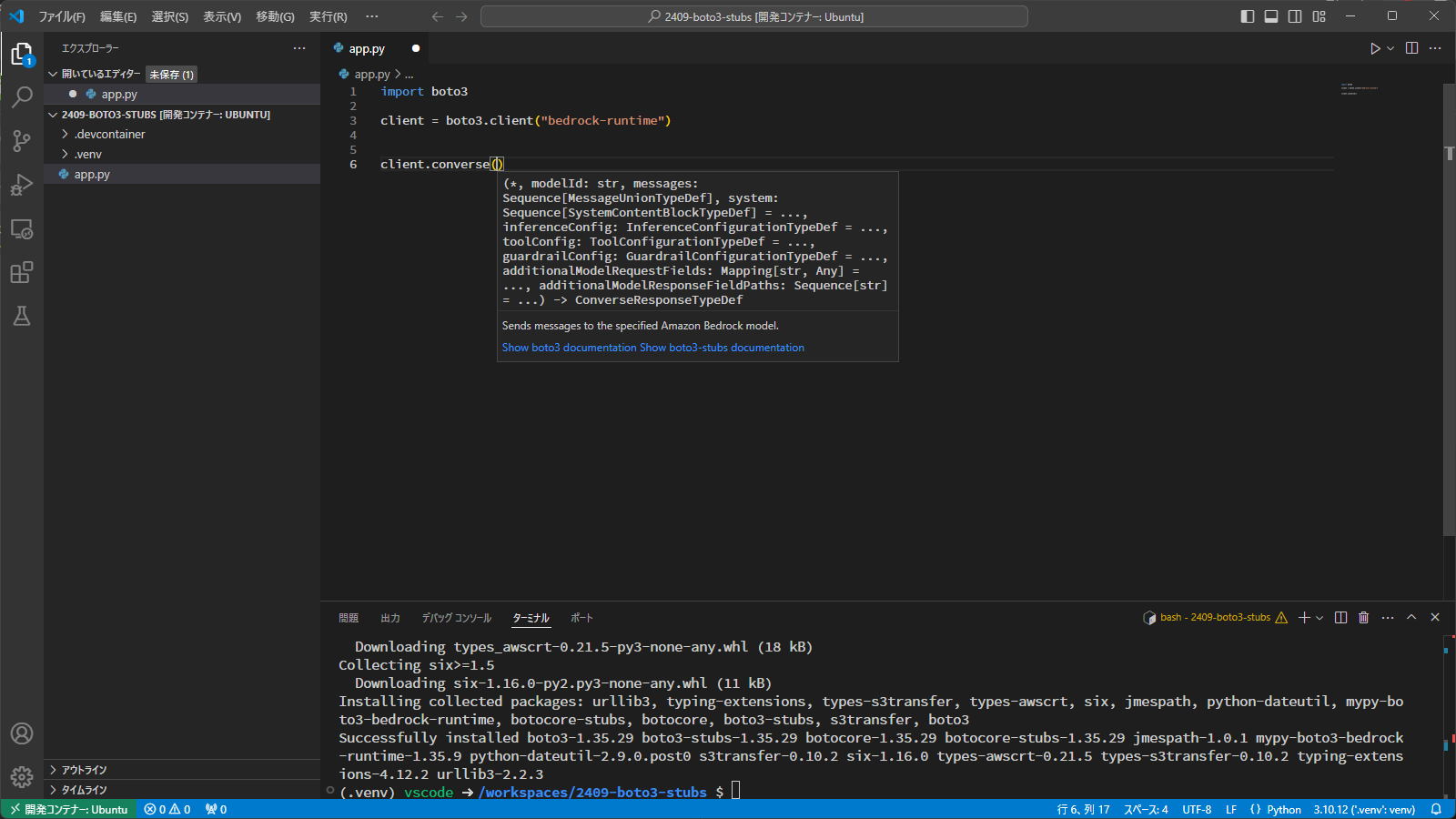
Task: Expand the outline section
Action: [182, 770]
